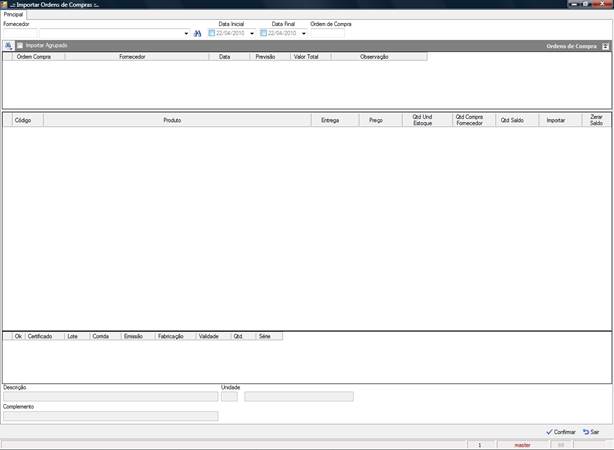Click the Certificado column header

coord(44,336)
